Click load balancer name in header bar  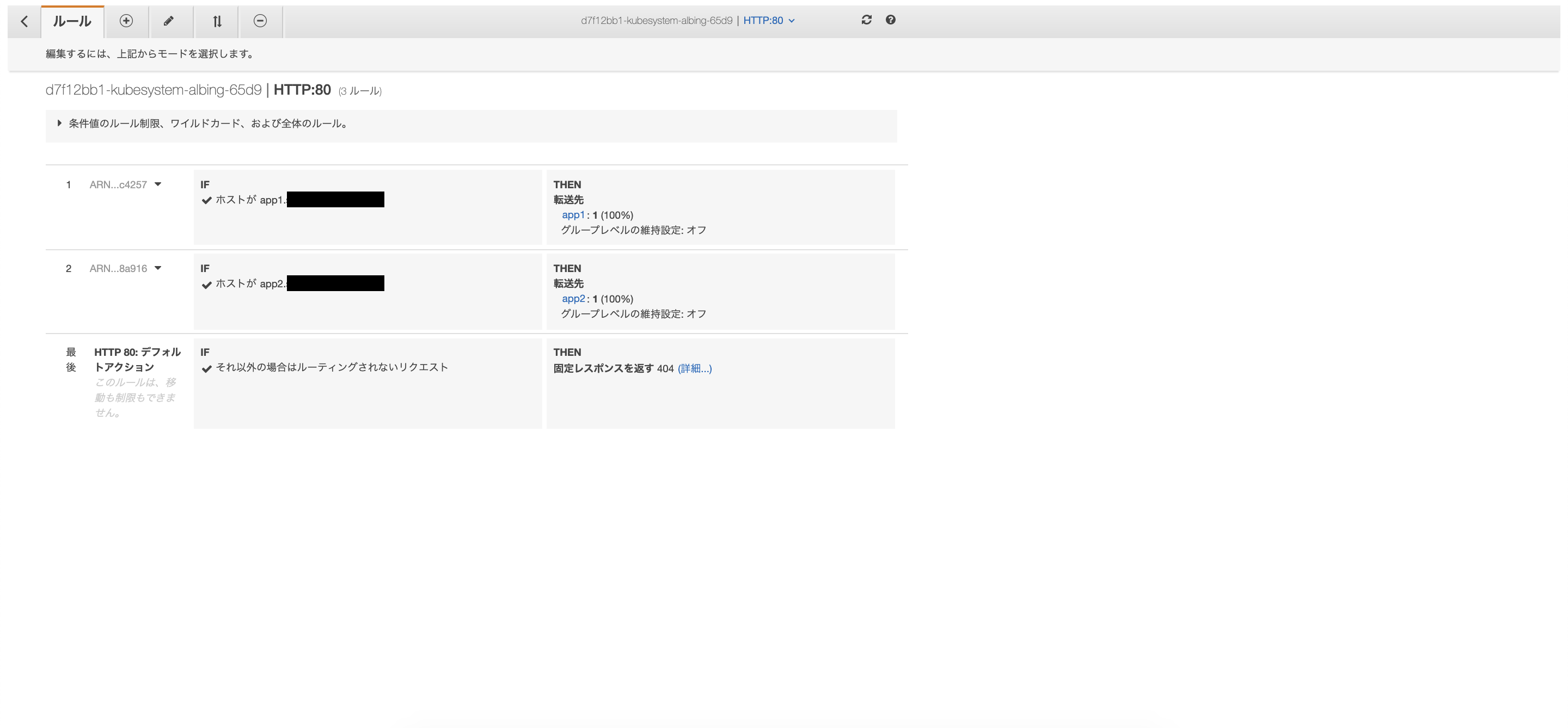point(656,21)
